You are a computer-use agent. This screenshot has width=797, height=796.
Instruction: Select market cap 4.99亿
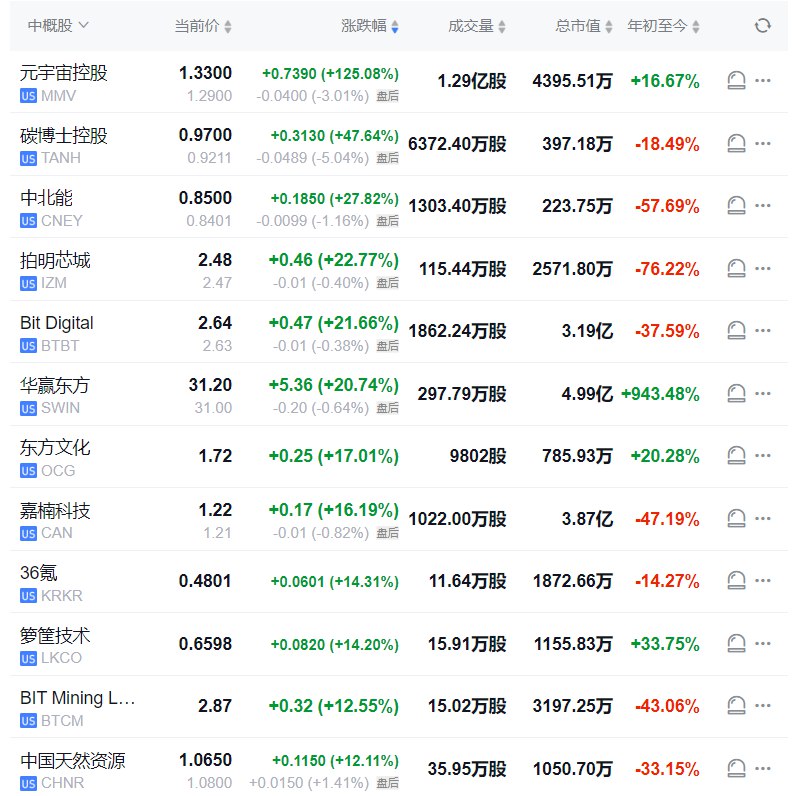click(x=587, y=394)
